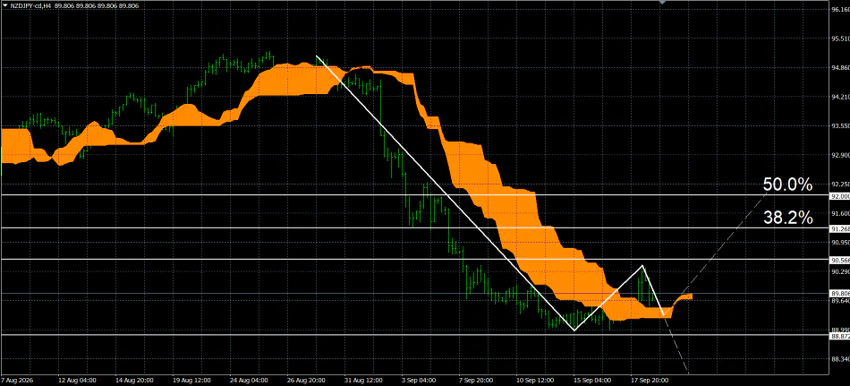Click the OHLC values 89.806 in the chart header

click(96, 5)
